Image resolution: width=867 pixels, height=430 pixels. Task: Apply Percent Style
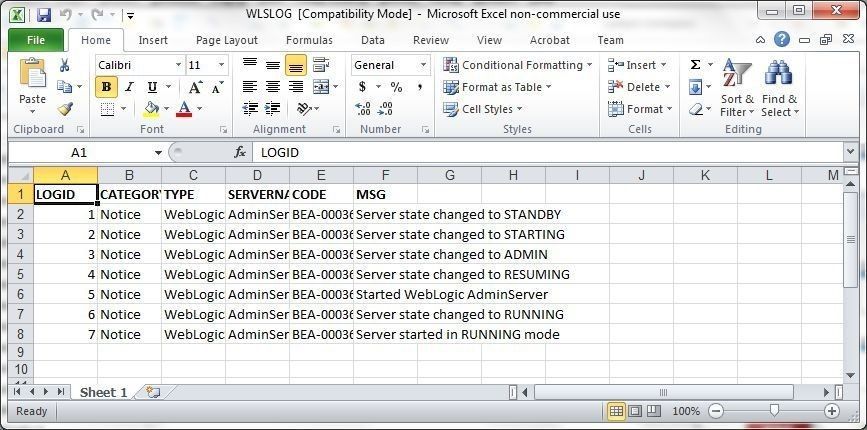396,87
